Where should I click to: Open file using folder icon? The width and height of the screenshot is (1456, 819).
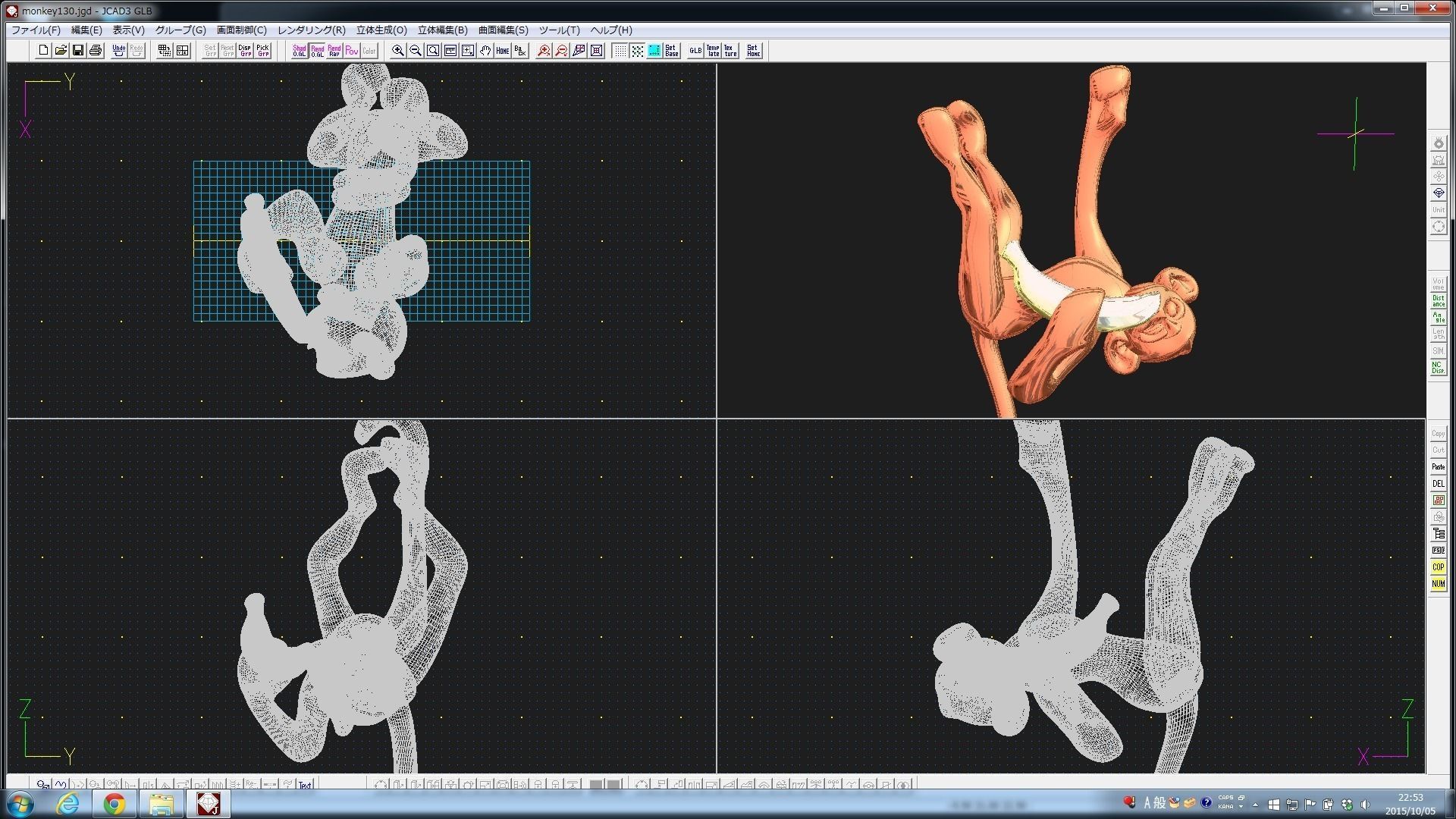pos(61,51)
